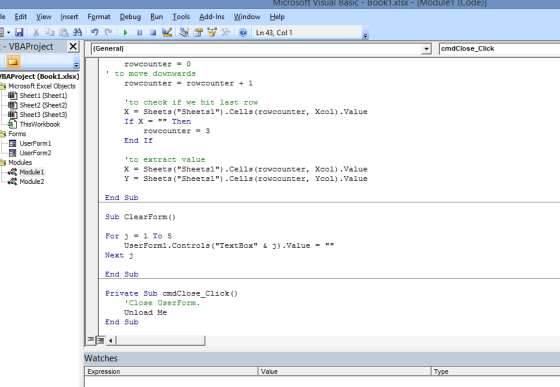Toggle Design Mode icon
560x387 pixels.
pyautogui.click(x=167, y=32)
